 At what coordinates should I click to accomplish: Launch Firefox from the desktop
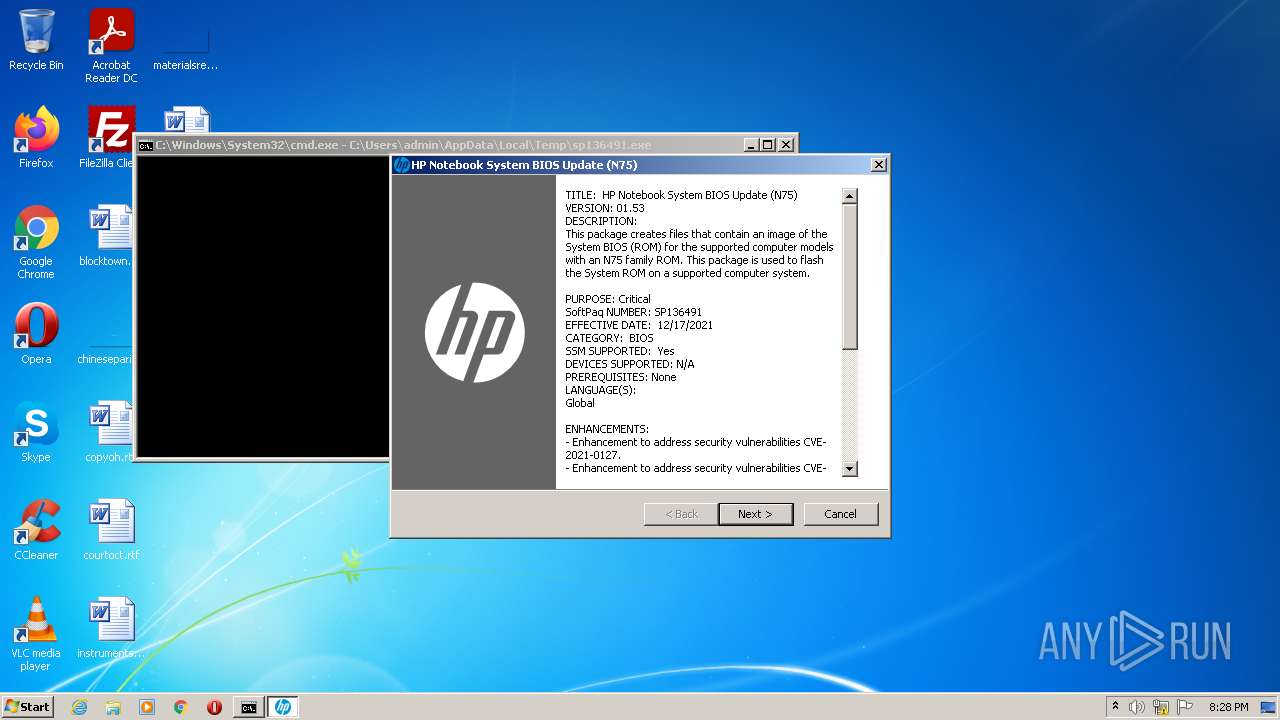tap(36, 138)
